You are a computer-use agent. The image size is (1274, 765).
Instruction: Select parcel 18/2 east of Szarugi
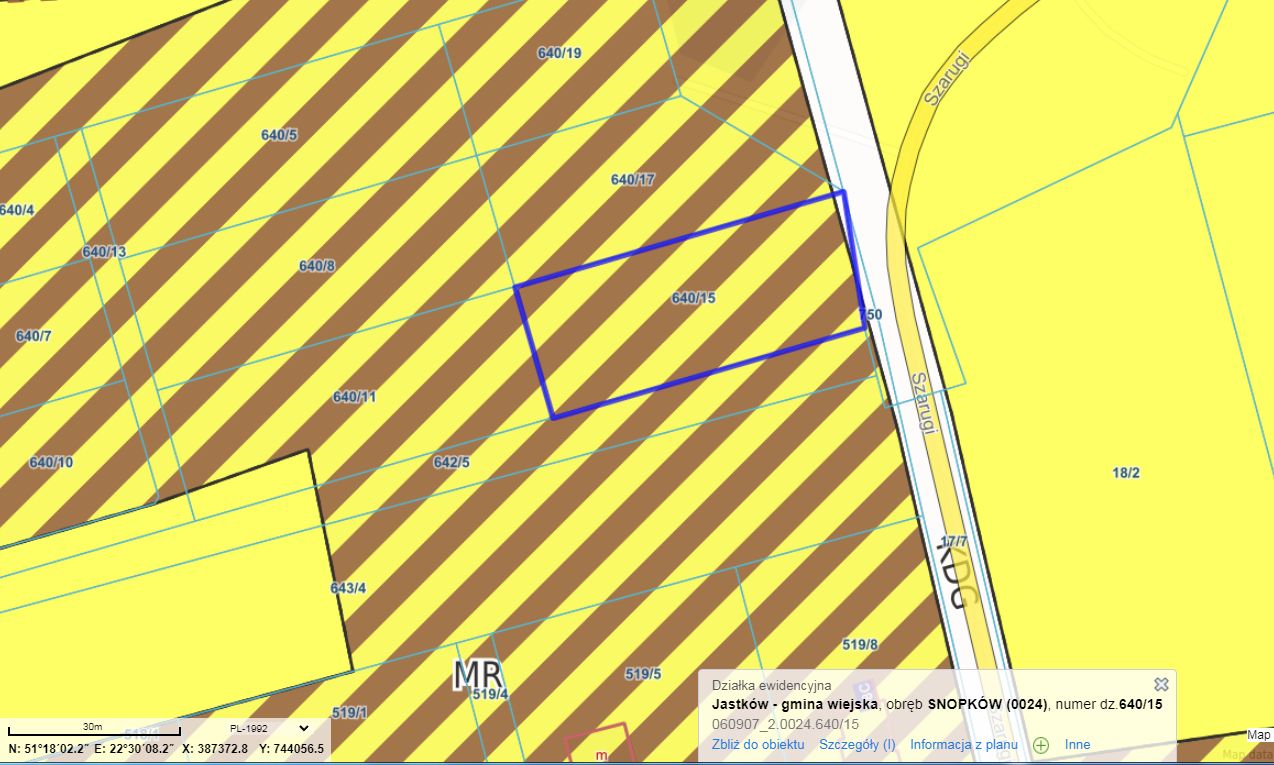tap(1126, 472)
